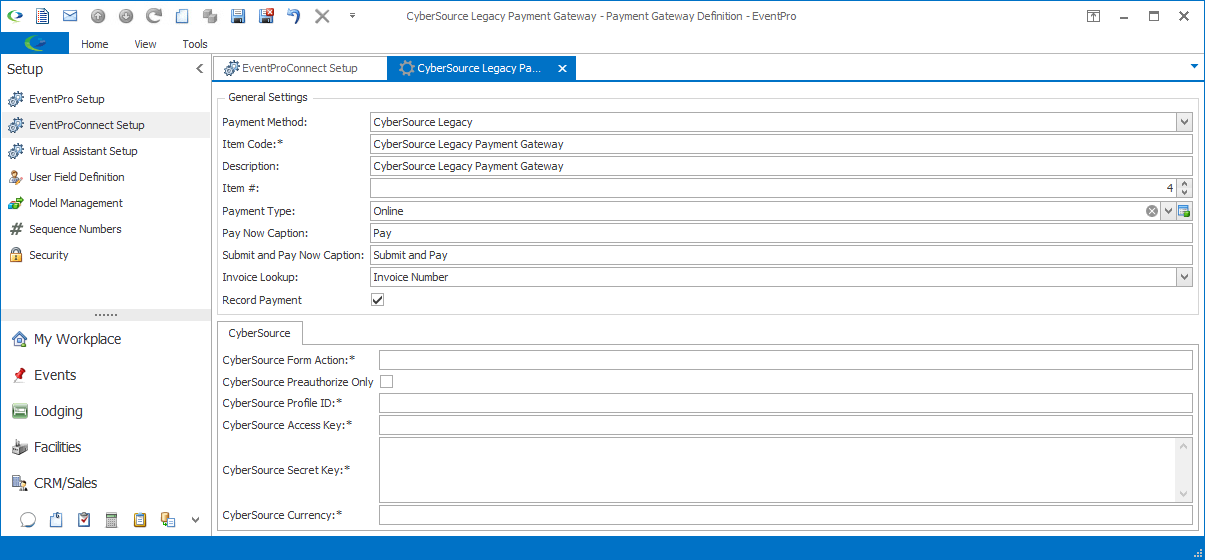
Task: Click Submit and Pay Now Caption field
Action: [x=781, y=255]
